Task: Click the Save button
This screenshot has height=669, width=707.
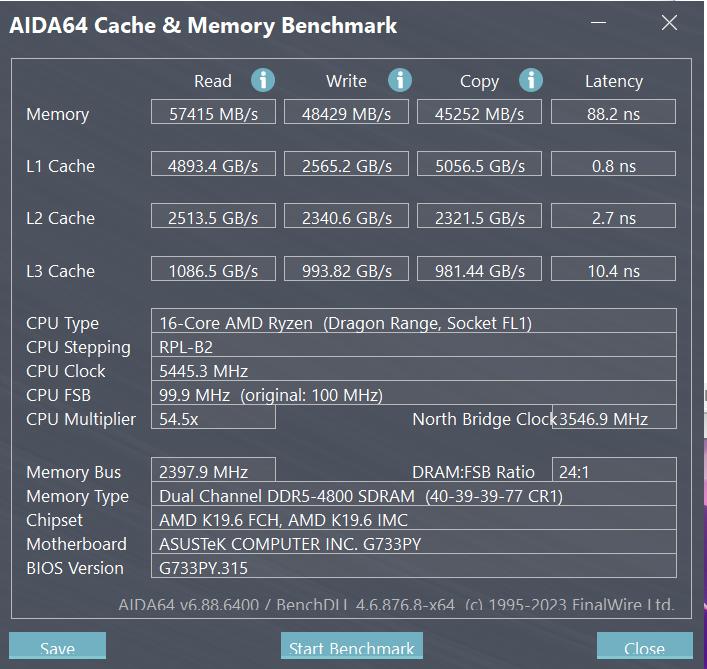Action: click(x=57, y=646)
